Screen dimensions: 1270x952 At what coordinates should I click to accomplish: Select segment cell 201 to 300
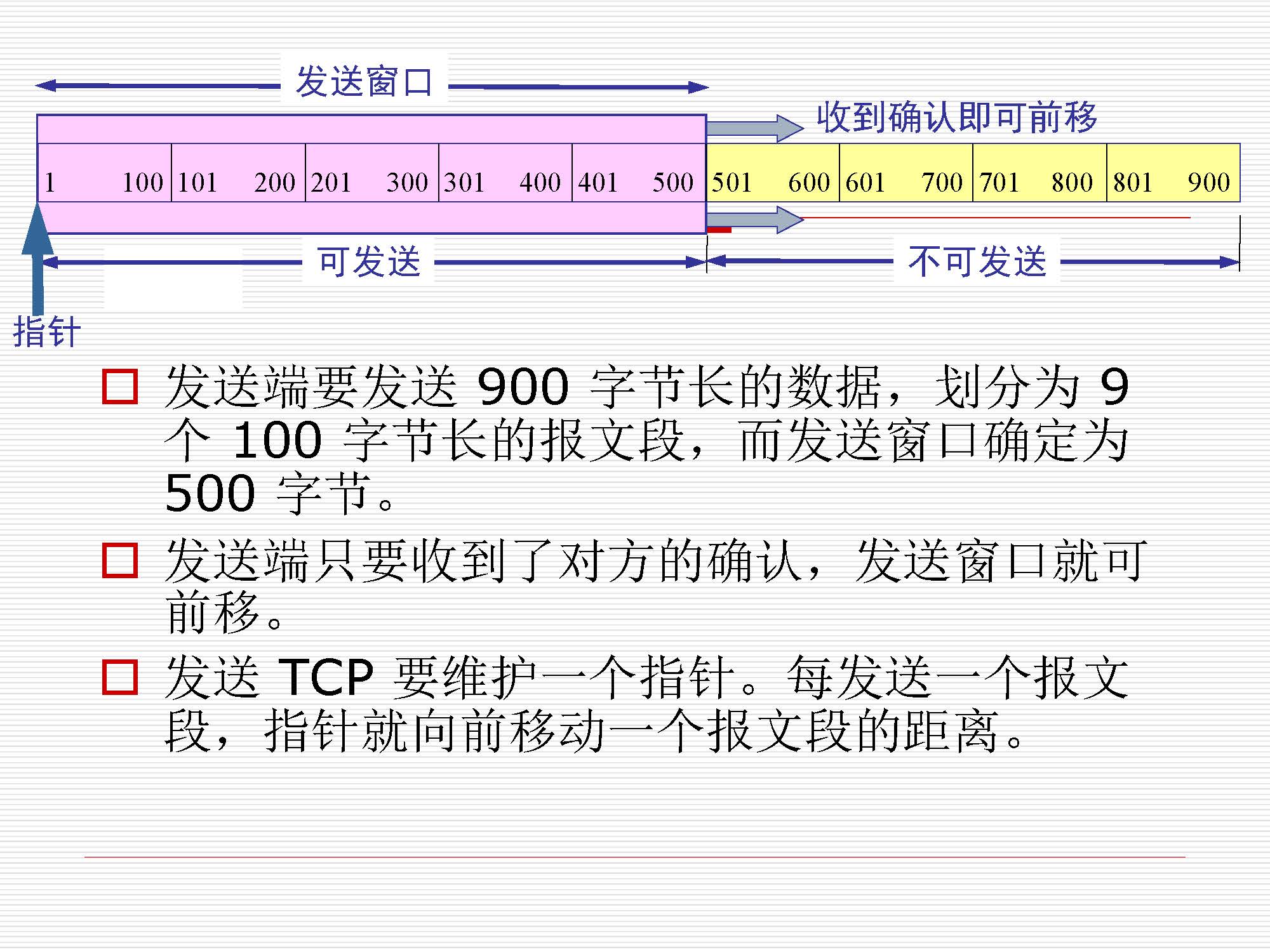tap(371, 173)
